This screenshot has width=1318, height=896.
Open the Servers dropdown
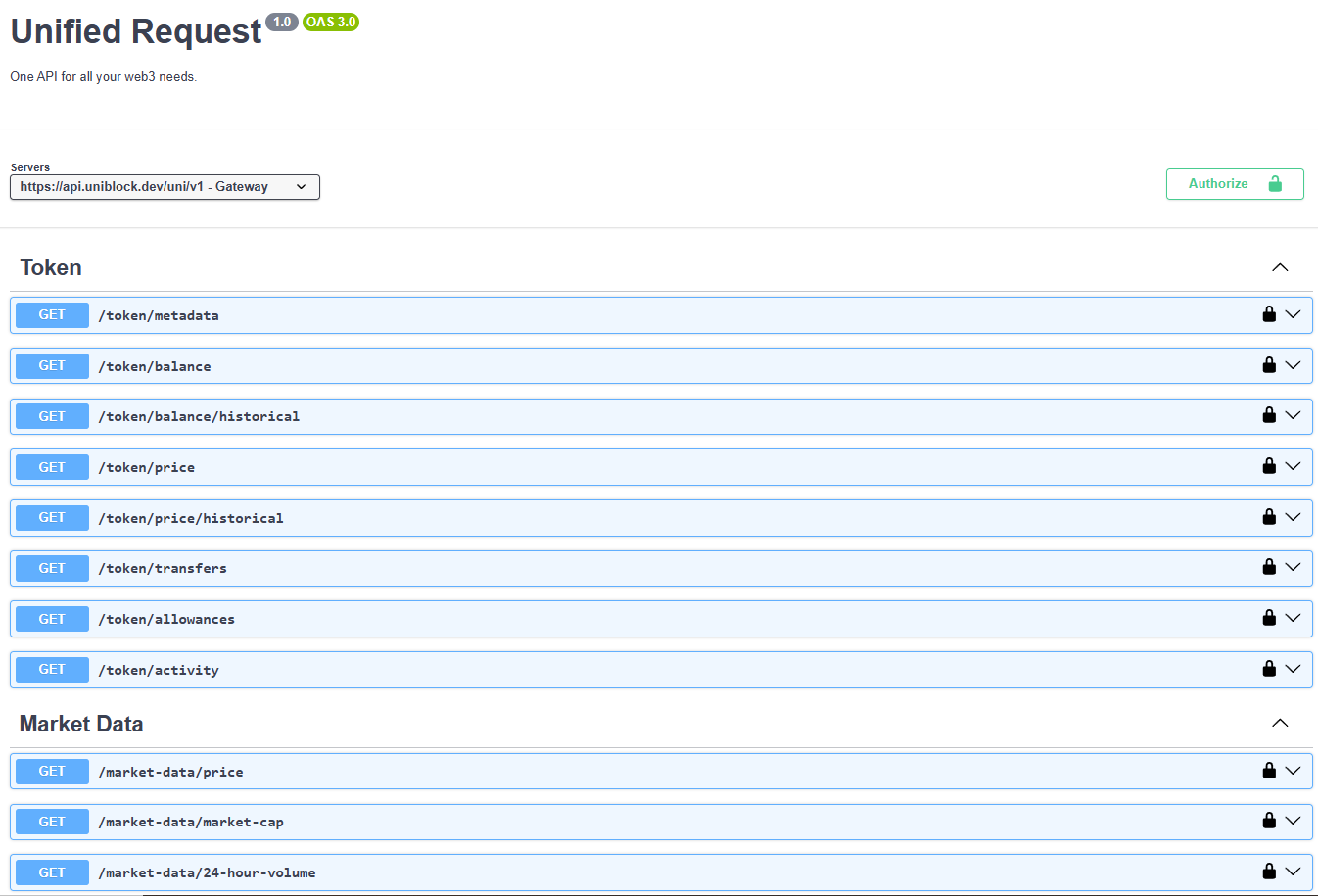point(165,187)
